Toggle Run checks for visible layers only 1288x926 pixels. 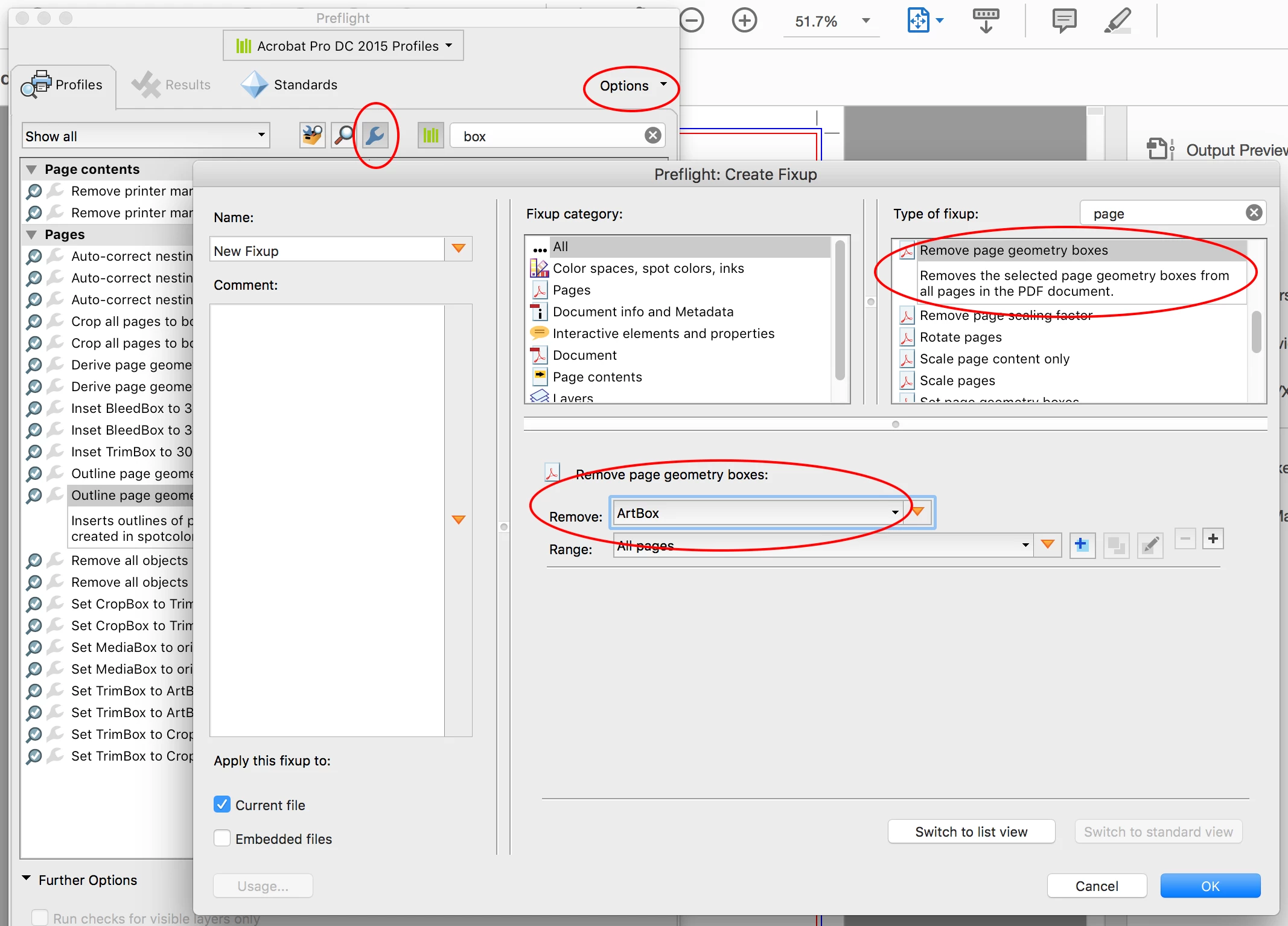pos(40,918)
